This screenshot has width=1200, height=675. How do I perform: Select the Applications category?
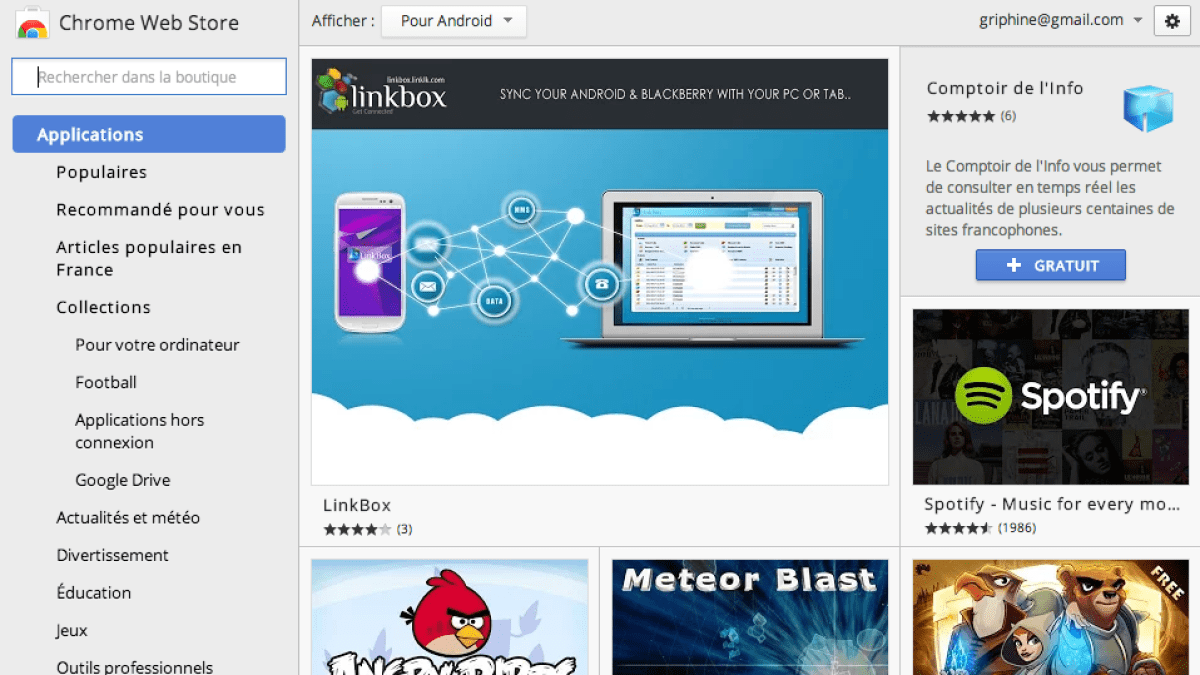click(149, 135)
